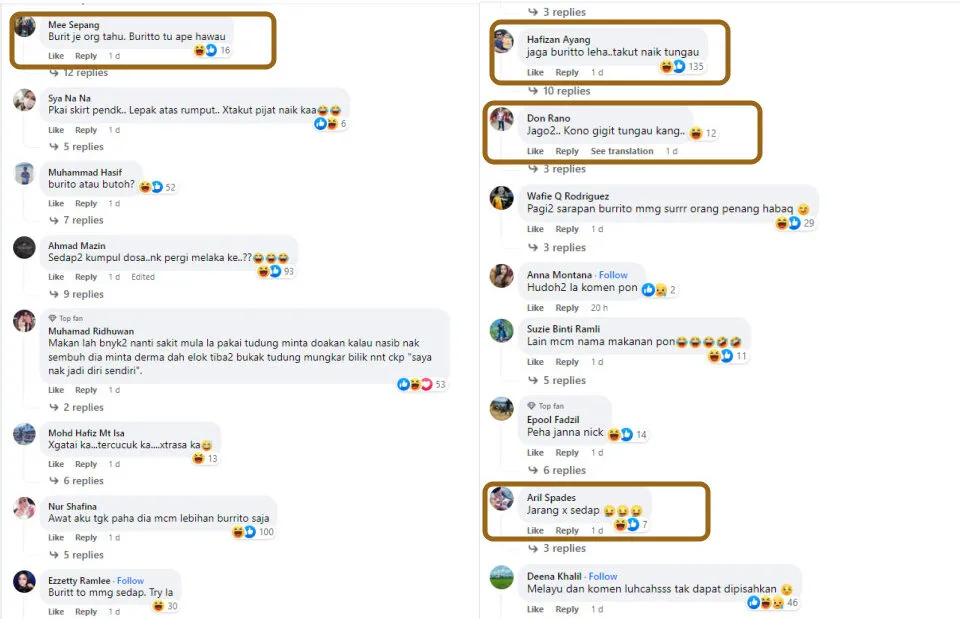Follow Ezzetty Ramlee
960x619 pixels.
130,580
